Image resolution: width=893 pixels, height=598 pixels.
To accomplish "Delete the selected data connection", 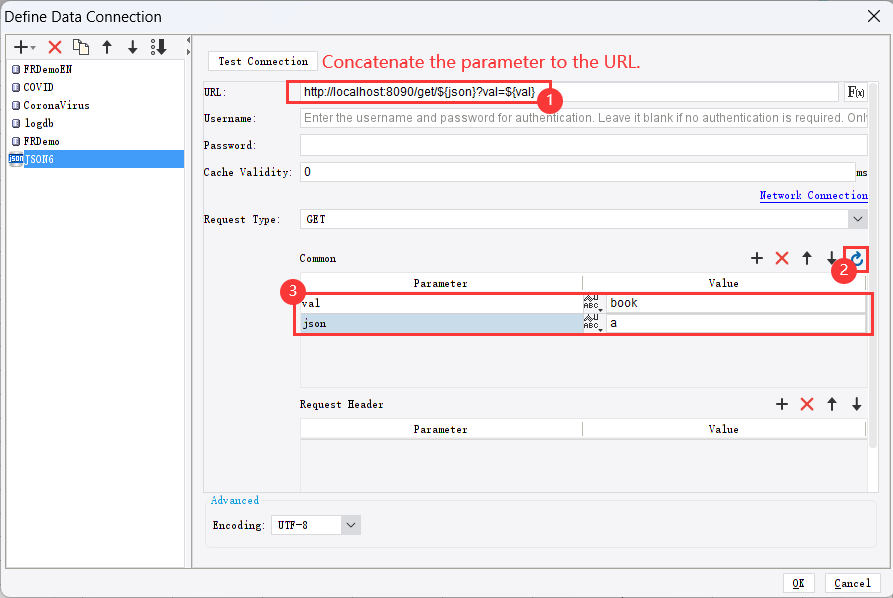I will point(55,46).
